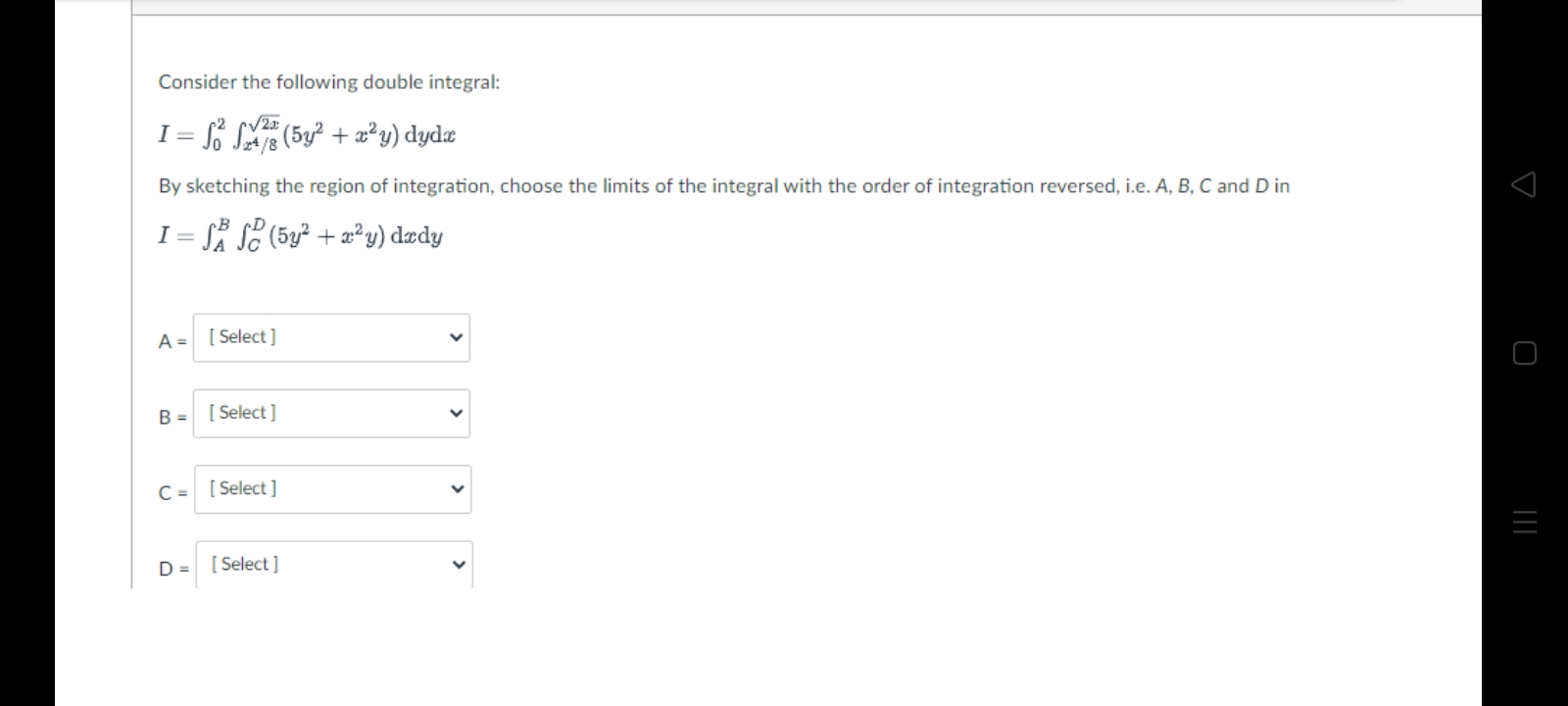The height and width of the screenshot is (706, 1568).
Task: Click the question header text
Action: (328, 81)
